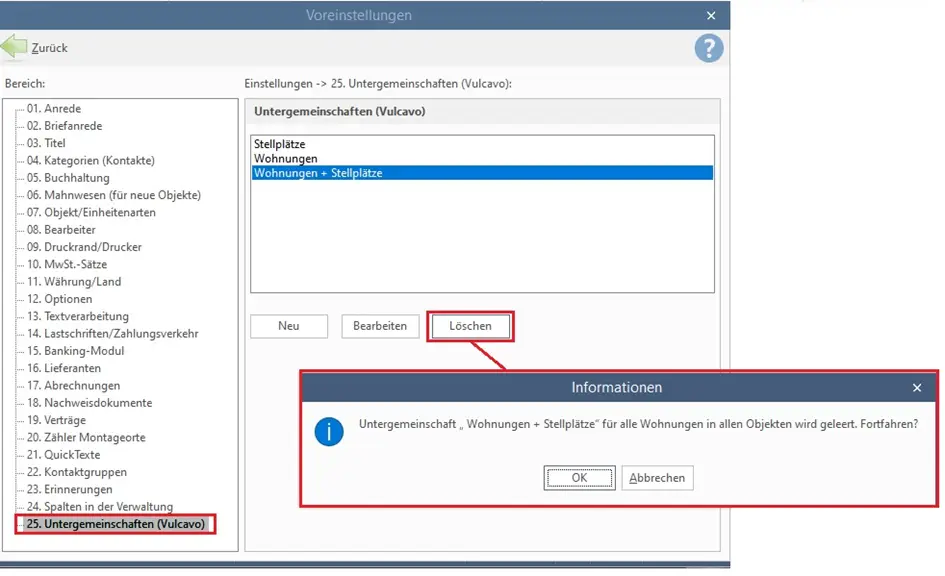Select the Wohnungen list entry
Image resolution: width=945 pixels, height=576 pixels.
[286, 158]
